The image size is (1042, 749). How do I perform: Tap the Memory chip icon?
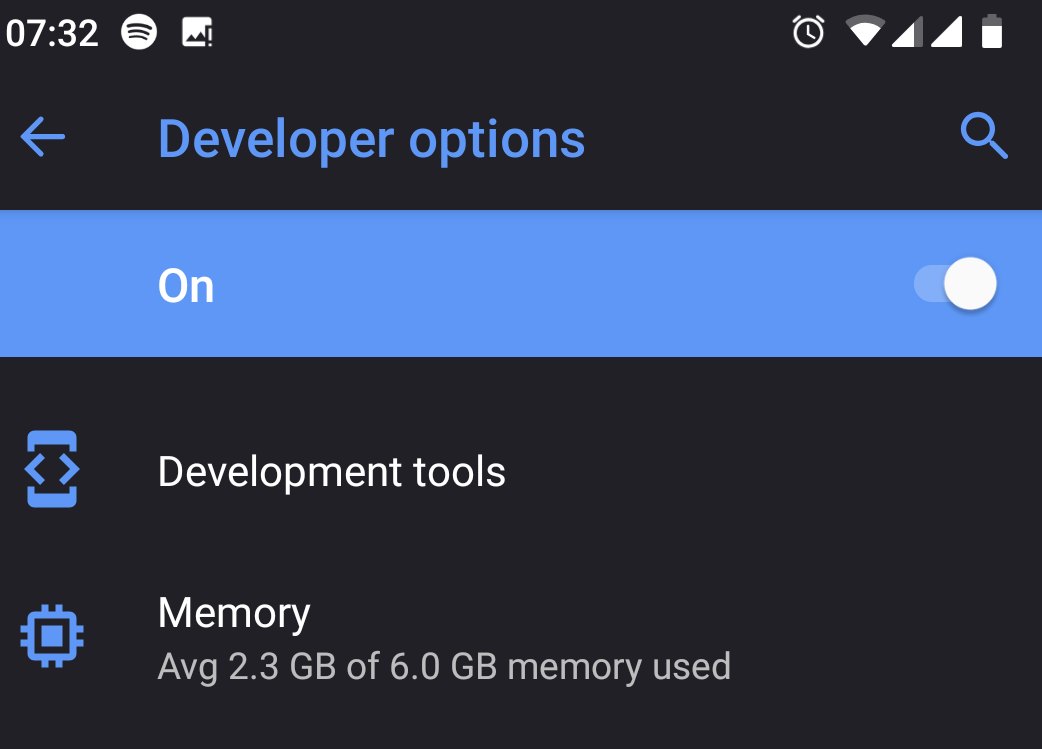coord(52,635)
